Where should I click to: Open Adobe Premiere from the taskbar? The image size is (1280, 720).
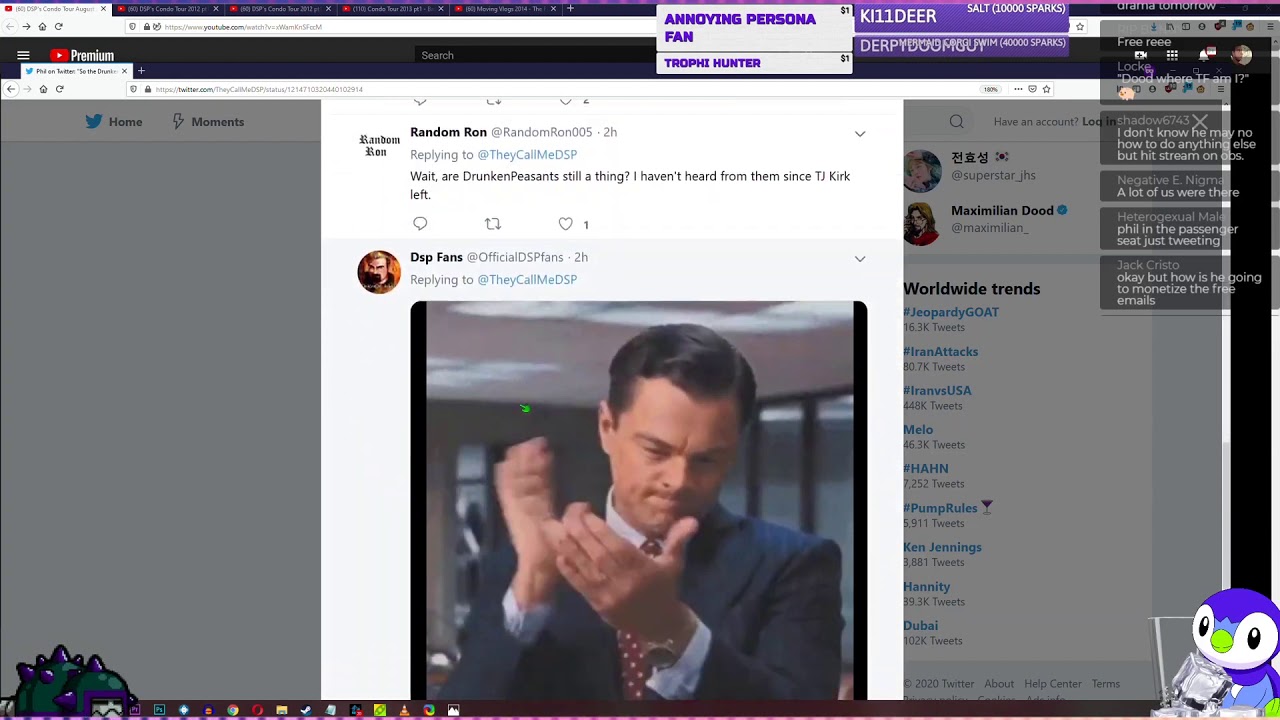coord(134,710)
